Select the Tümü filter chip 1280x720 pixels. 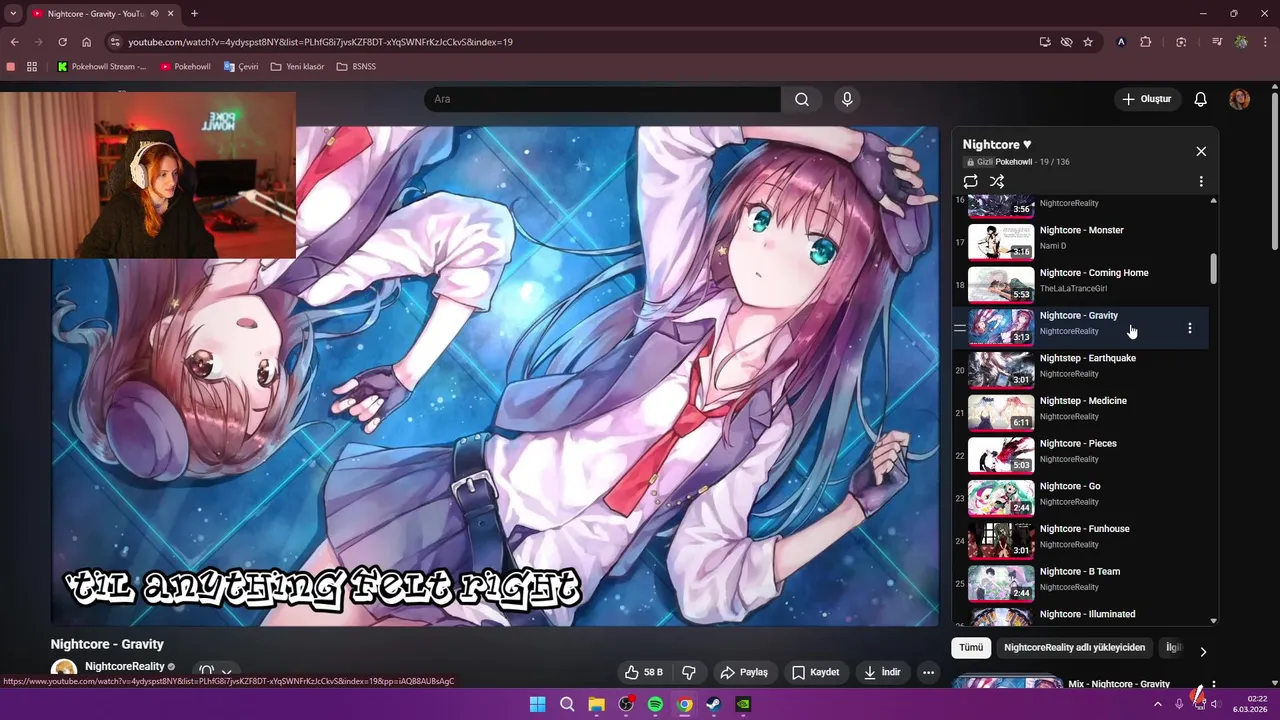(x=971, y=647)
